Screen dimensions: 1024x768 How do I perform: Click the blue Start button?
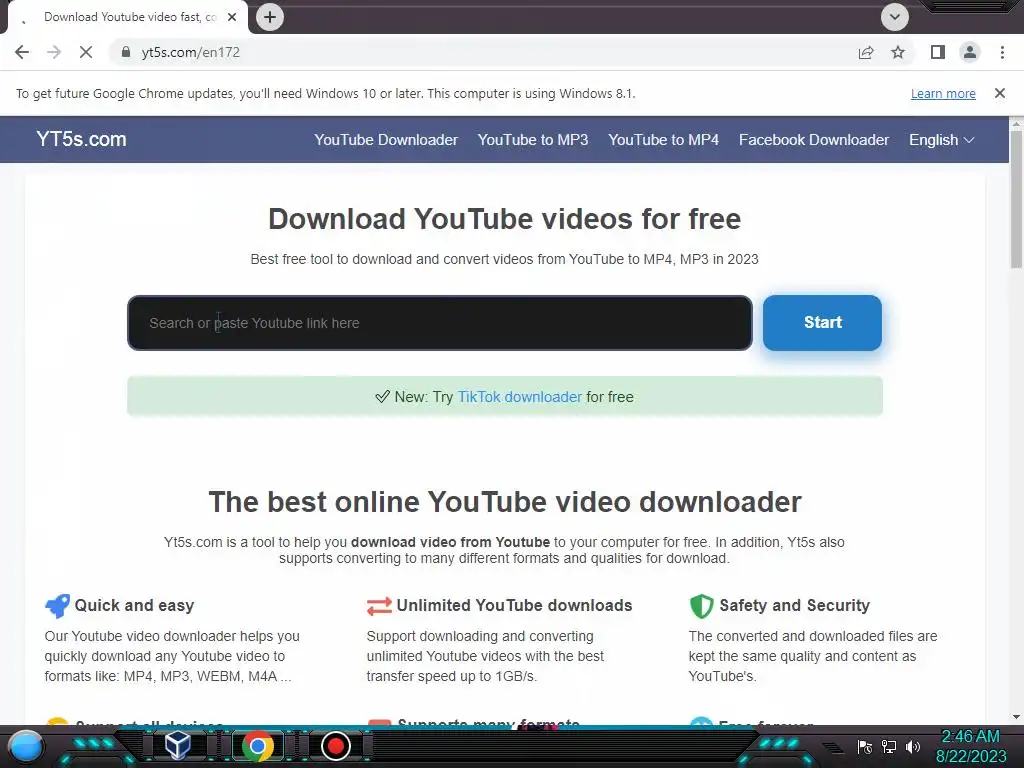pos(822,323)
